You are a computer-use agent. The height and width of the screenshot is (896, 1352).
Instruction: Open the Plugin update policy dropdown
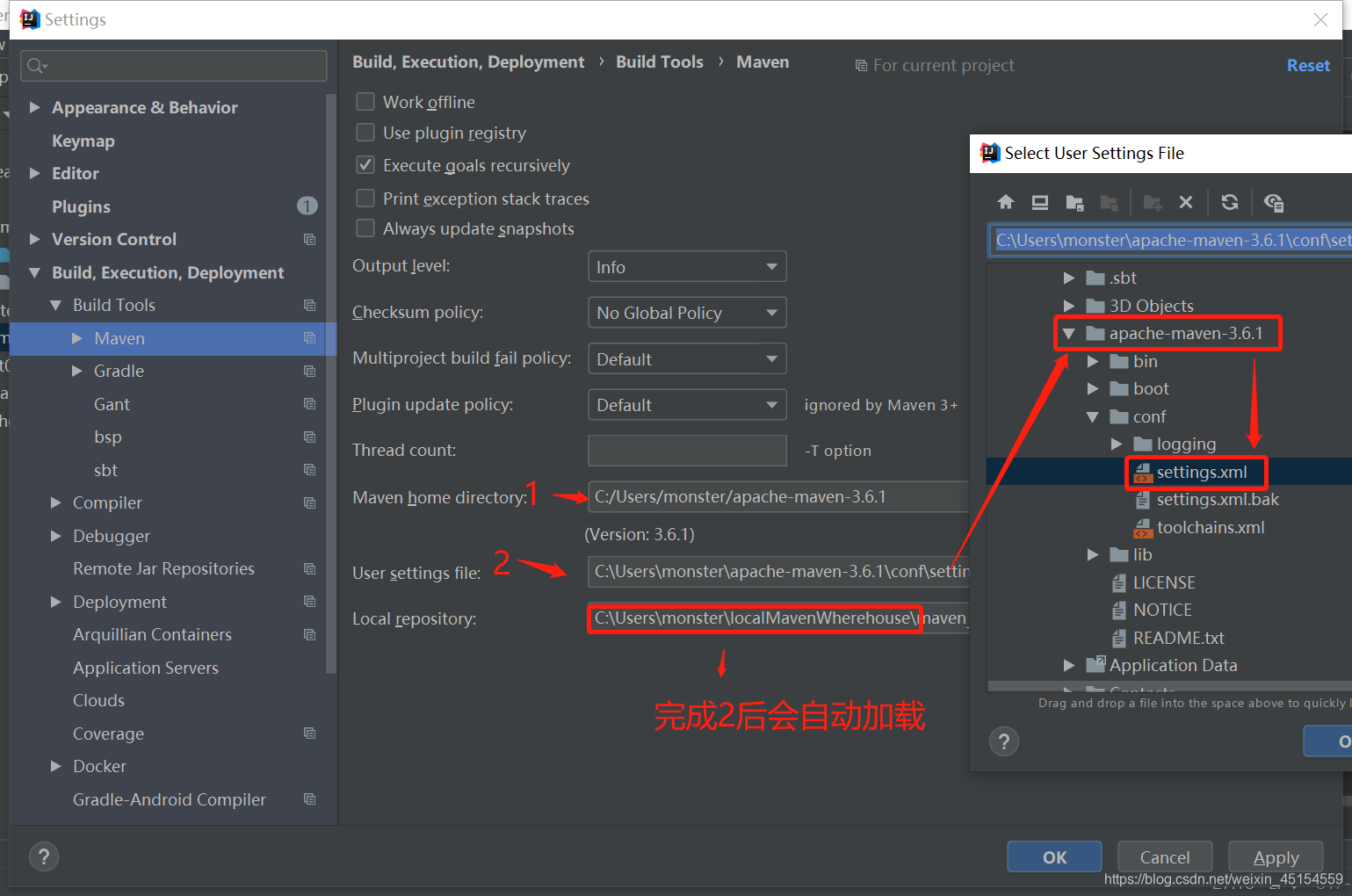coord(687,405)
